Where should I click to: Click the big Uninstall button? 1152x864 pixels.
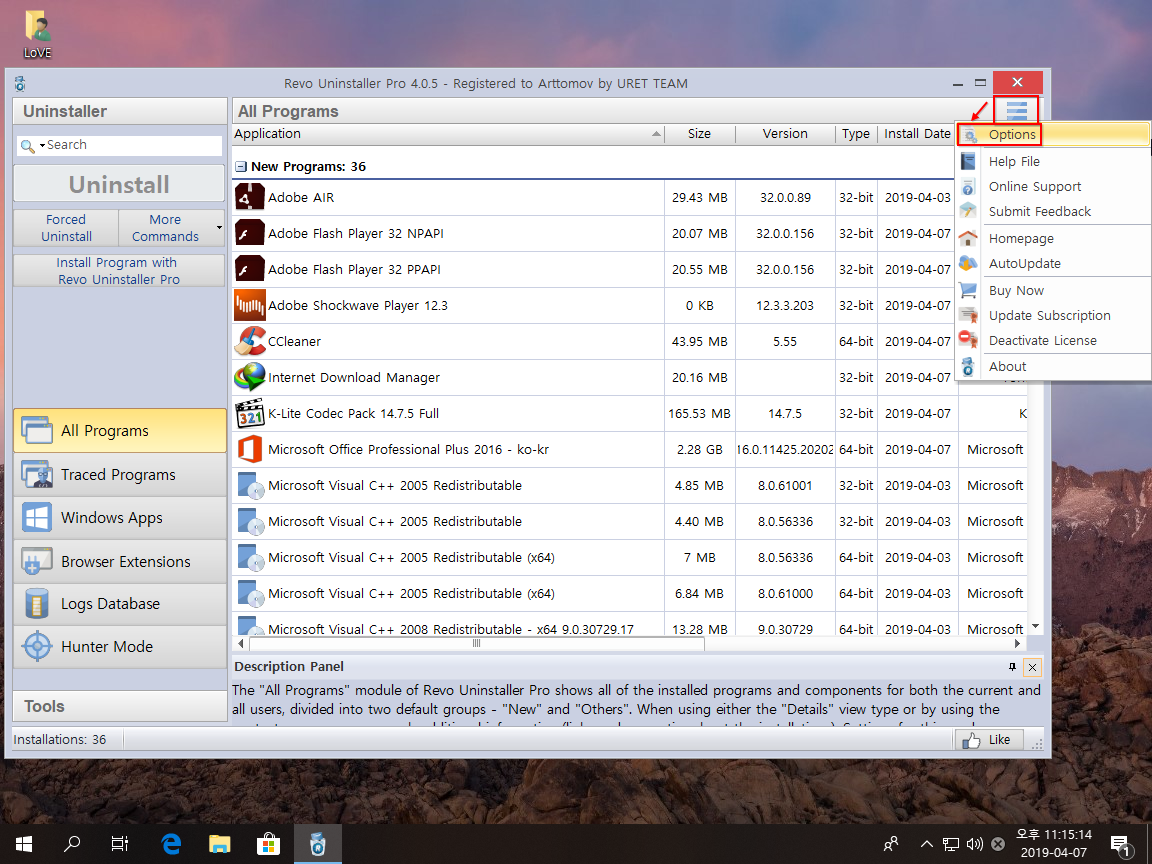[119, 184]
